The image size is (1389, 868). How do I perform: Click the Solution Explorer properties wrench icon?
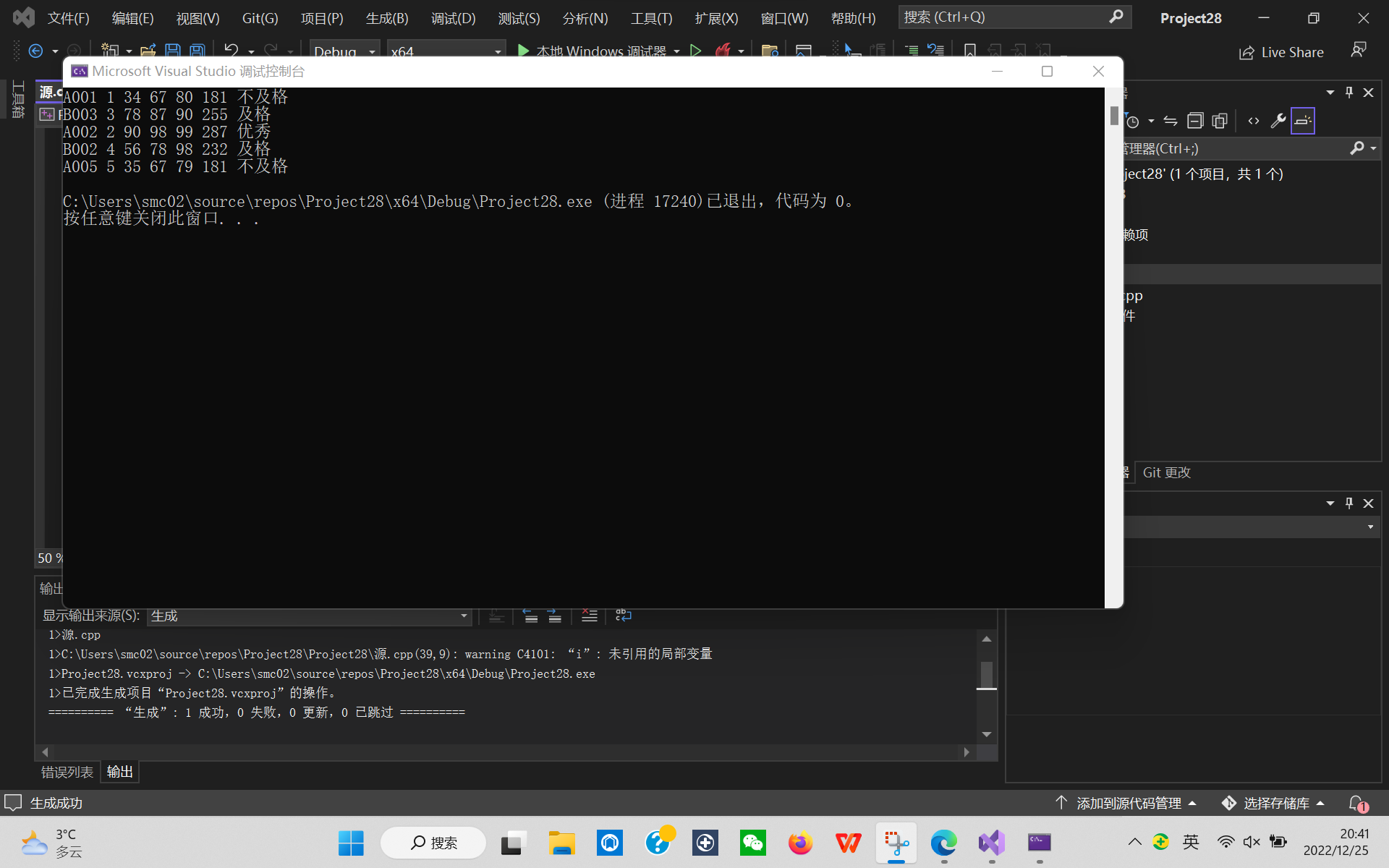pyautogui.click(x=1278, y=121)
